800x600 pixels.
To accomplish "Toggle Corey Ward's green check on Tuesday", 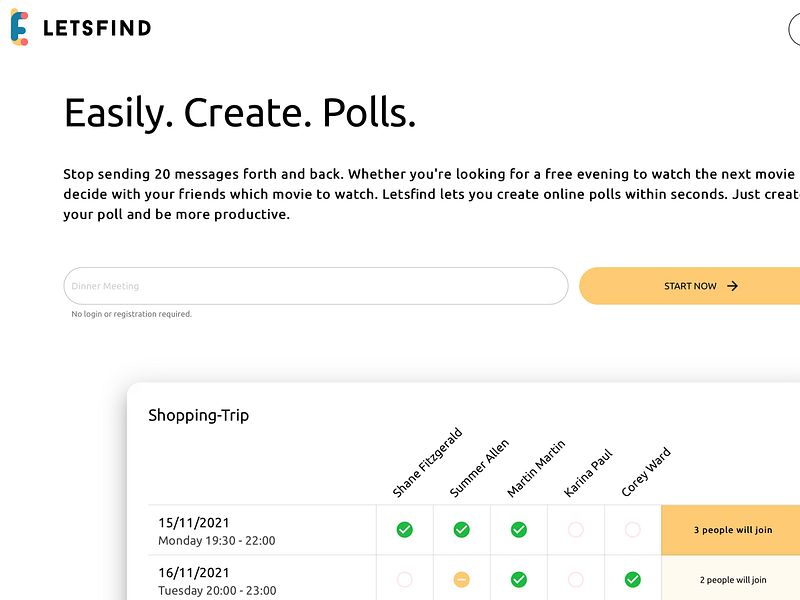I will 633,580.
